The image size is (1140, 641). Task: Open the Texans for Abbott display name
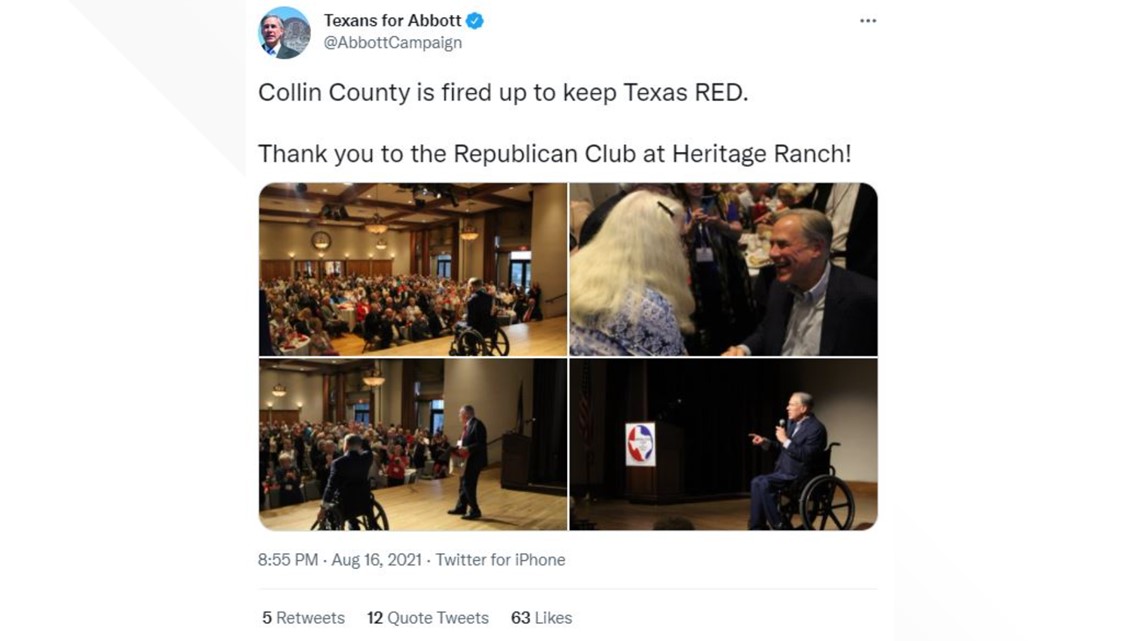[x=392, y=21]
